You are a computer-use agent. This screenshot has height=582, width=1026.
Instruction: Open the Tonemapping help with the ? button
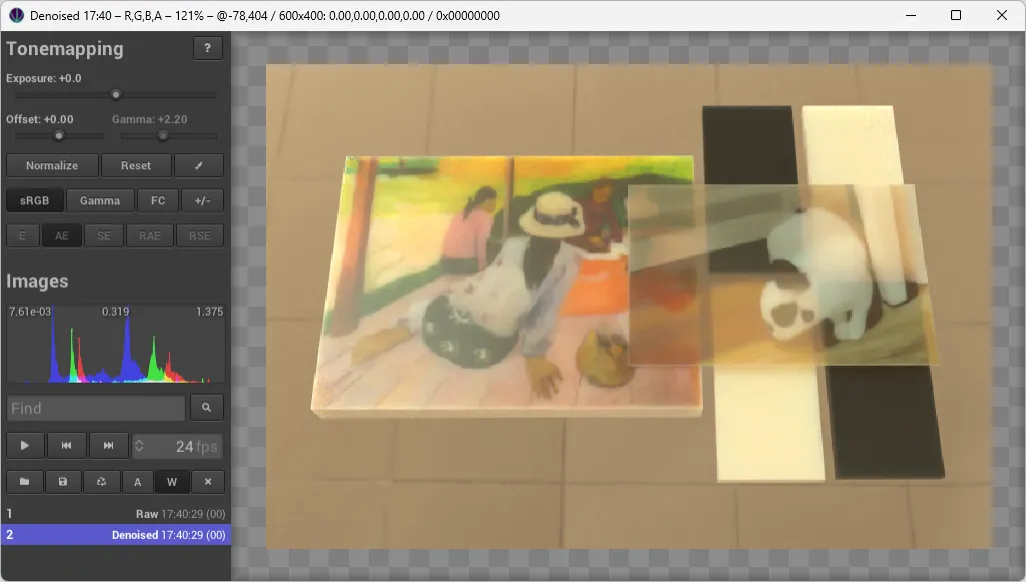point(208,47)
